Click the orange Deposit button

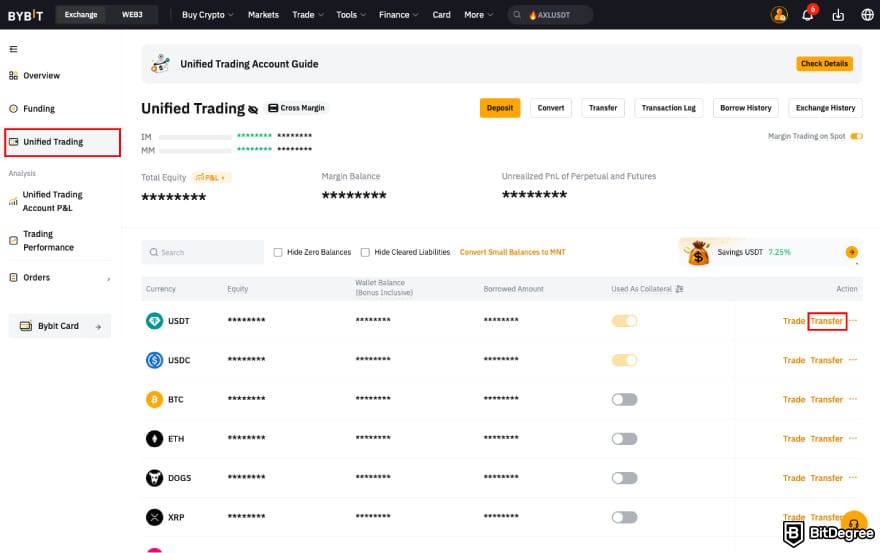coord(499,108)
